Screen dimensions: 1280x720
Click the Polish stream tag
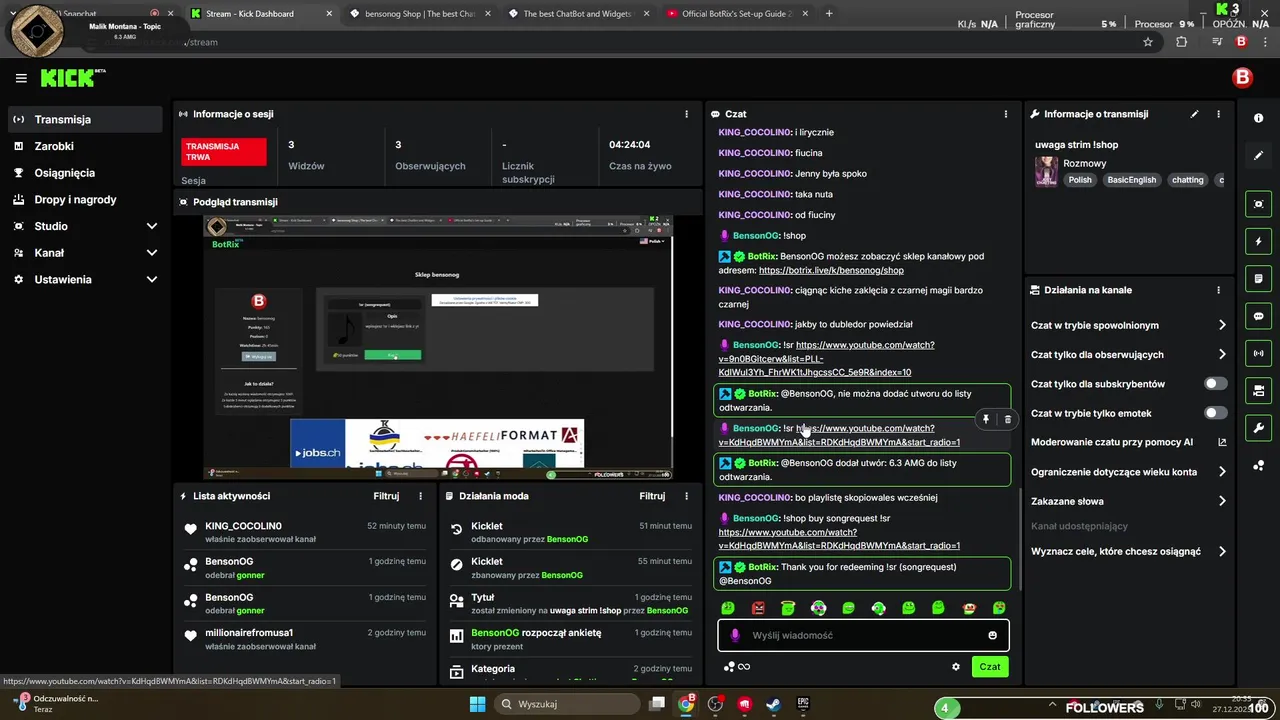coord(1080,180)
